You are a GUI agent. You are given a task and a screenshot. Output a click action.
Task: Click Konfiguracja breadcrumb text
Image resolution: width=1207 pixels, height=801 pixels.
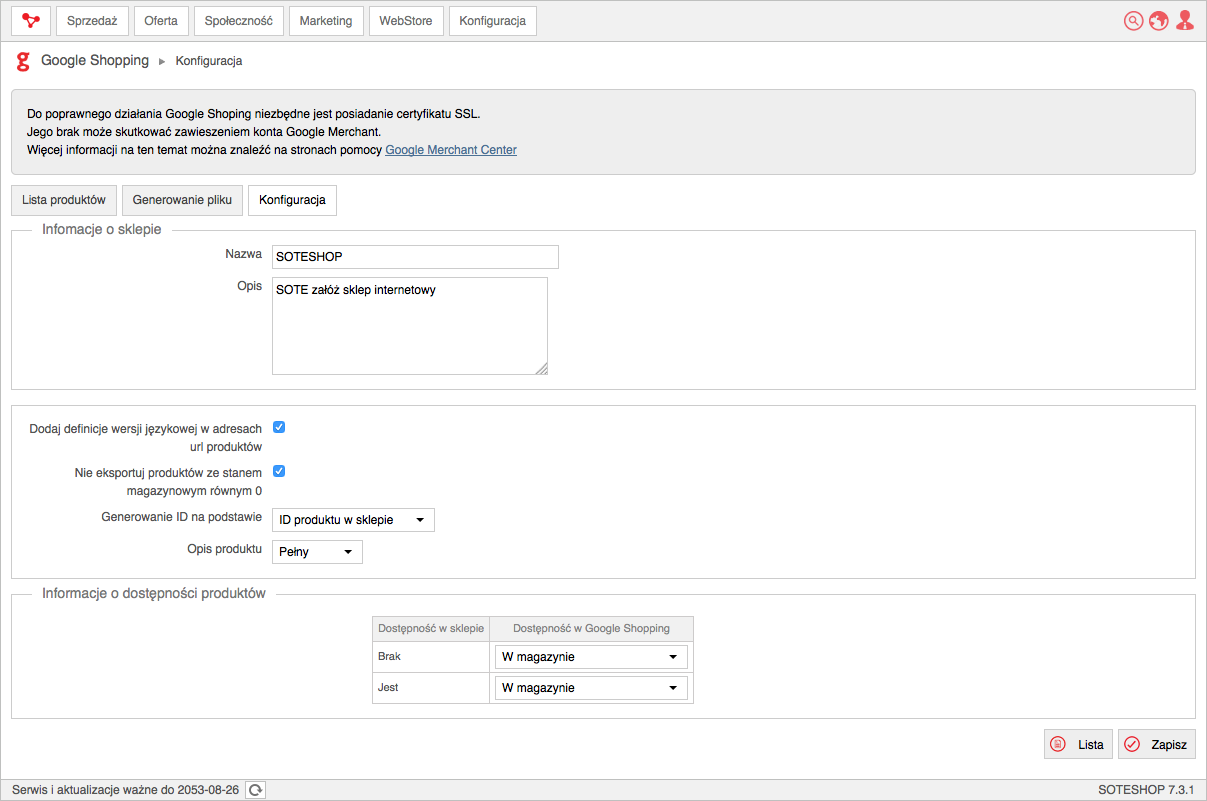click(x=209, y=61)
